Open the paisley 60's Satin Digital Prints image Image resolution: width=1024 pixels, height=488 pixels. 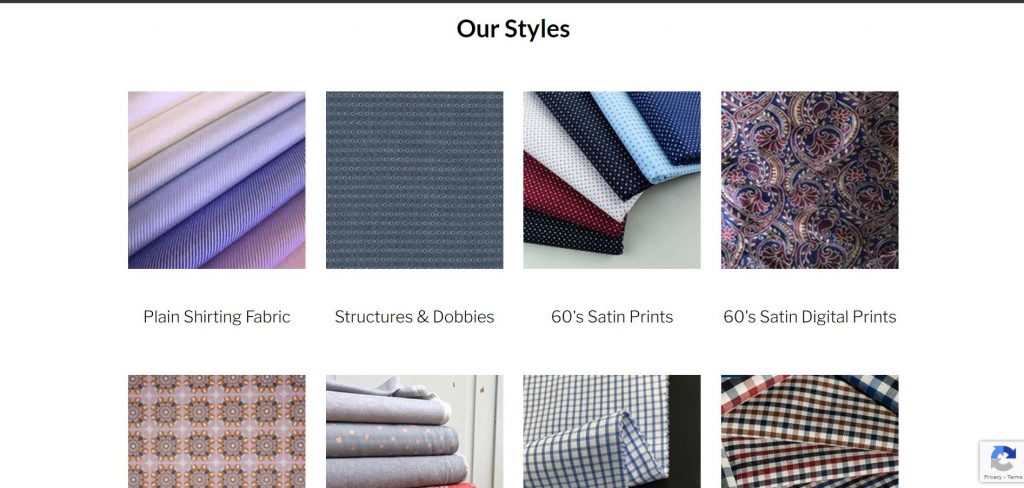(x=810, y=180)
